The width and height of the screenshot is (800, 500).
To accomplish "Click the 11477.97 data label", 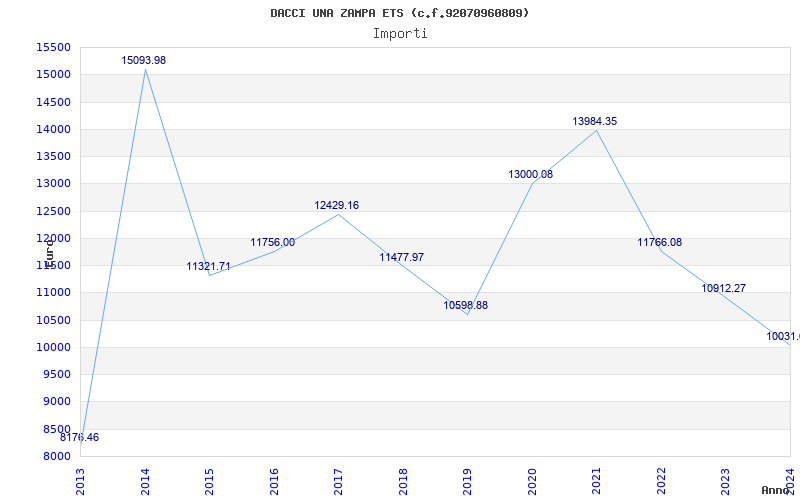I will (402, 257).
